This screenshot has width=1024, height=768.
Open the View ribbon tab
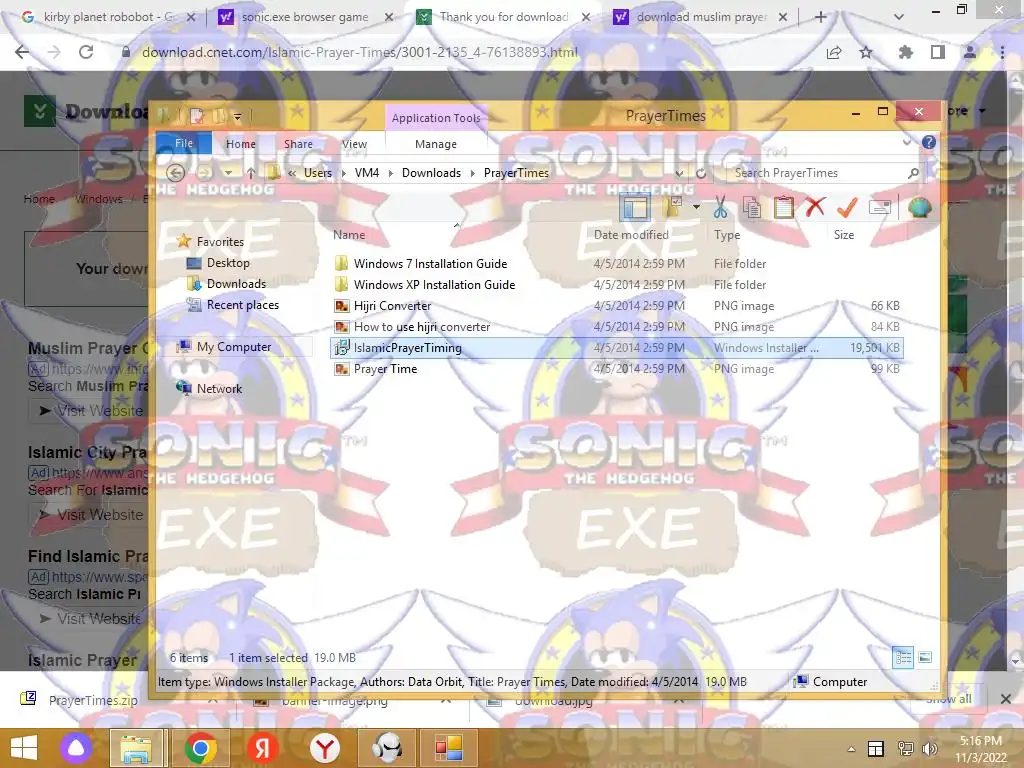[354, 144]
